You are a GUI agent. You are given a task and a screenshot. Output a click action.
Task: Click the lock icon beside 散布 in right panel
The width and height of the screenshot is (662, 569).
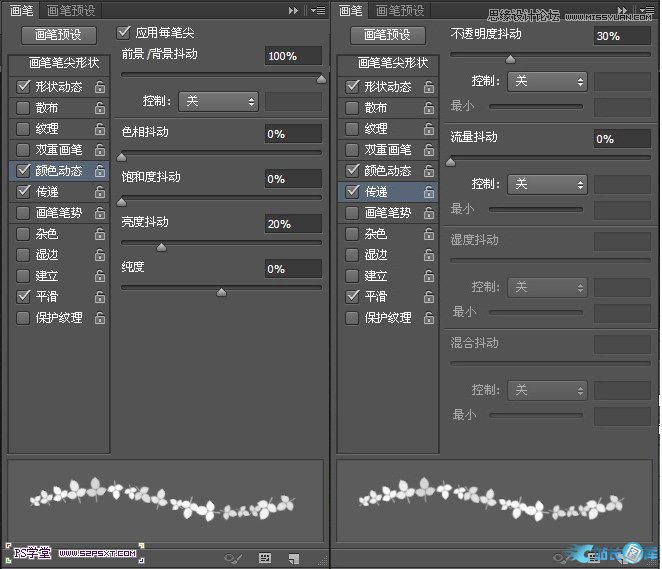point(428,108)
